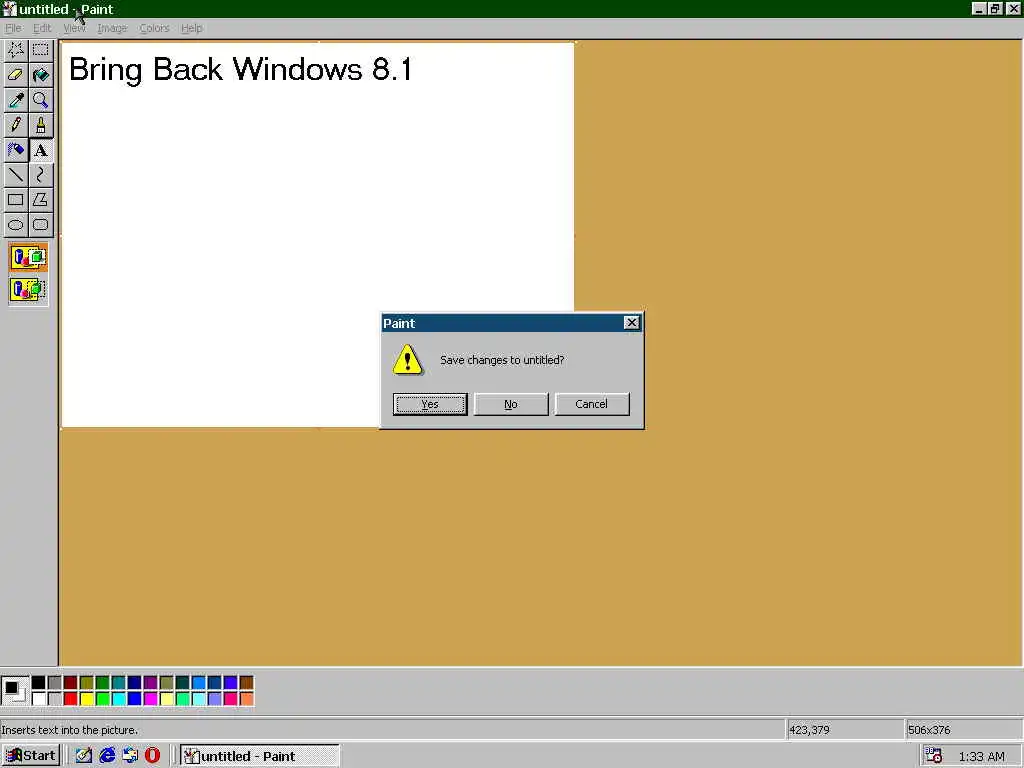Select the Polygon tool
The image size is (1024, 768).
coord(40,200)
